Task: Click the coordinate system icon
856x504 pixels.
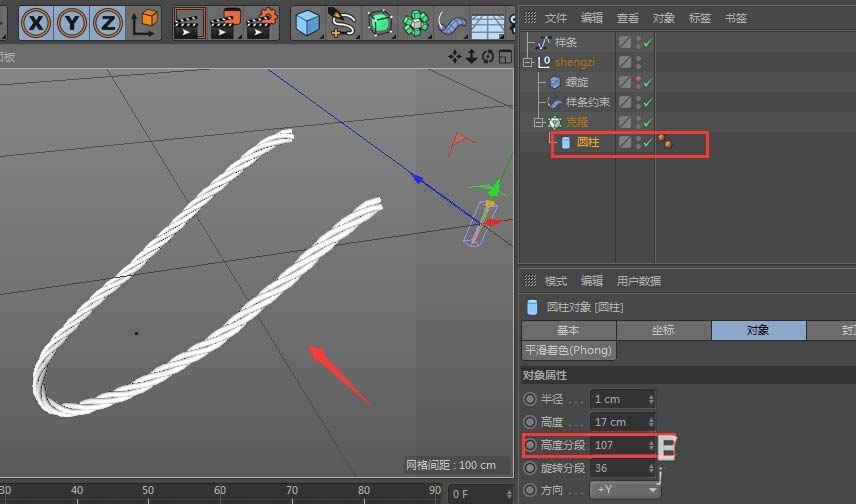Action: point(144,21)
